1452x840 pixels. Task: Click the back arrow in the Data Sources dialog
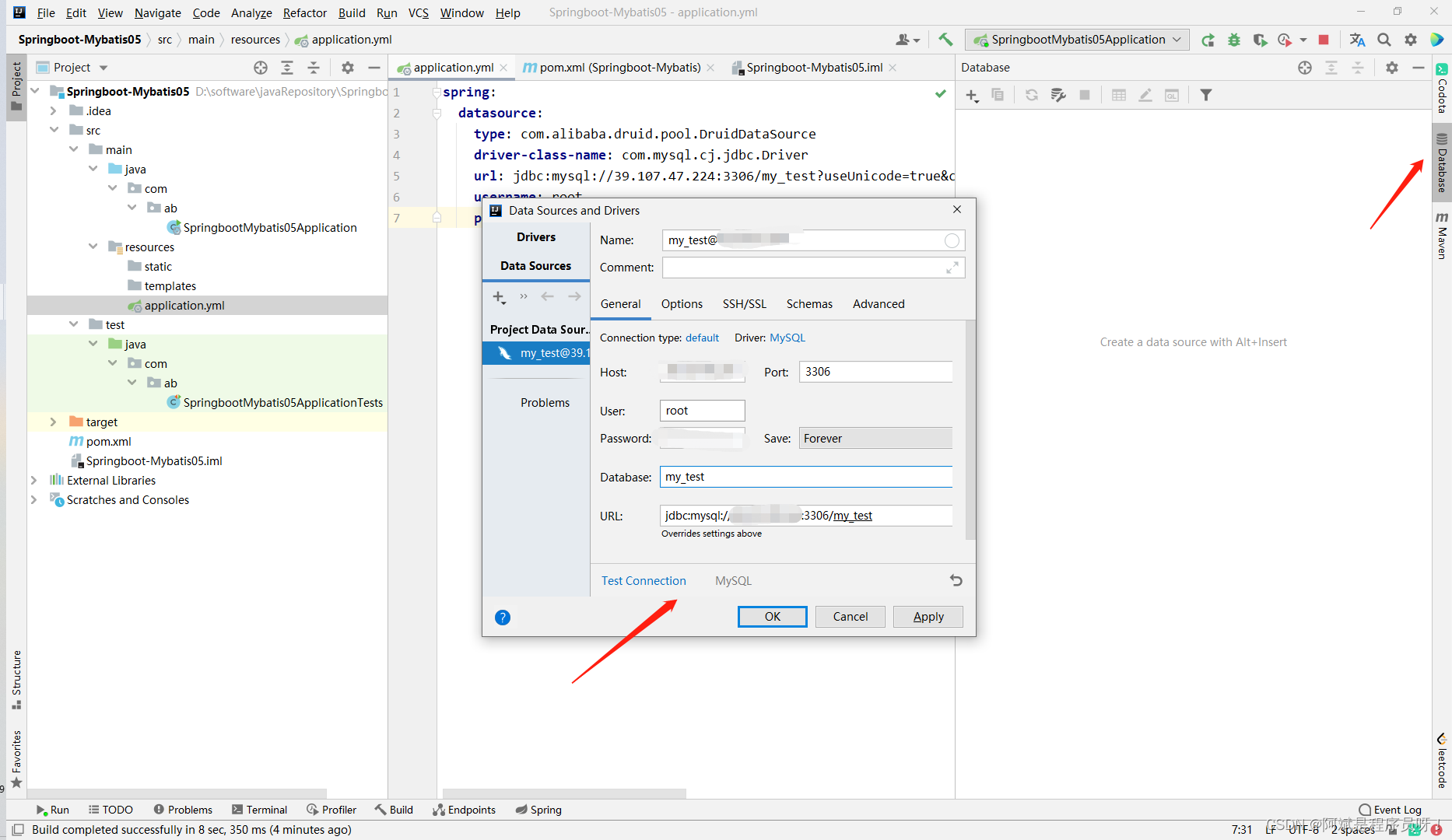[548, 296]
